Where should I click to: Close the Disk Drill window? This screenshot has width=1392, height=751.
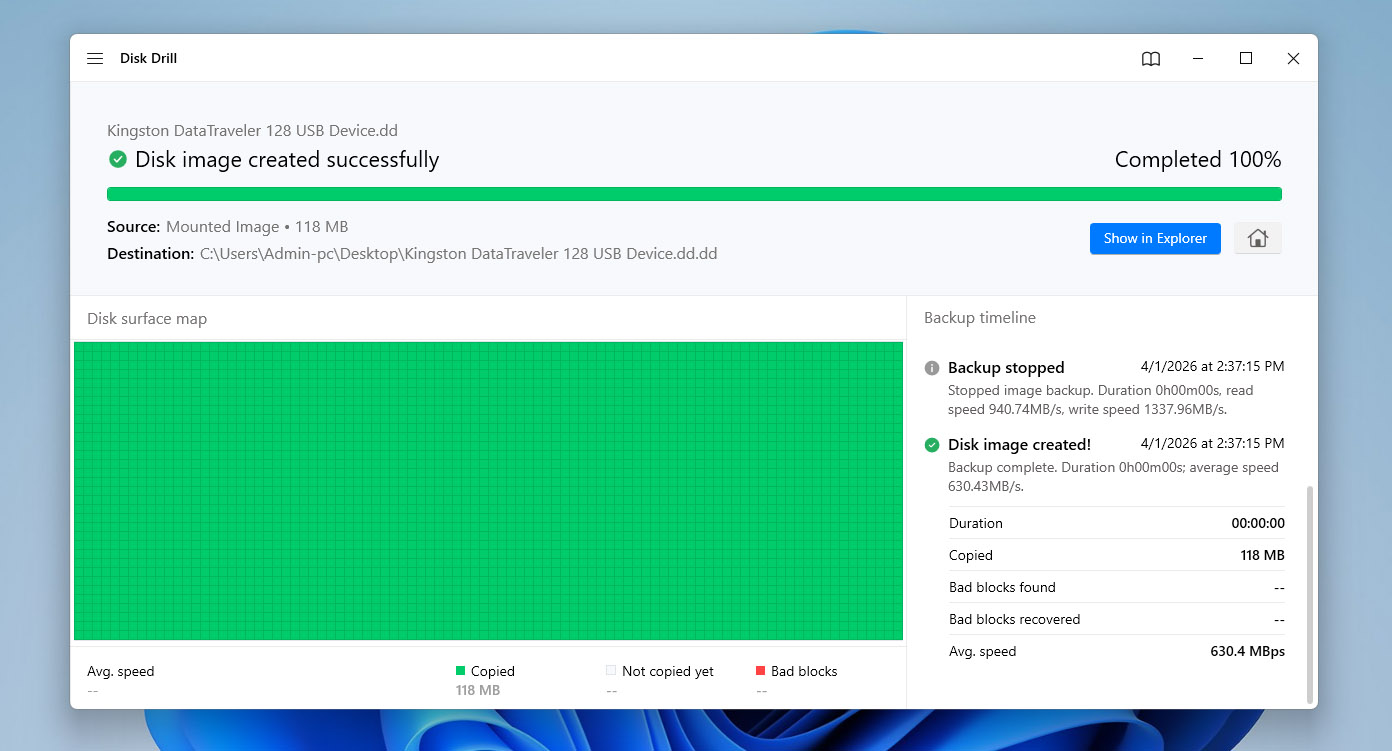pos(1293,59)
